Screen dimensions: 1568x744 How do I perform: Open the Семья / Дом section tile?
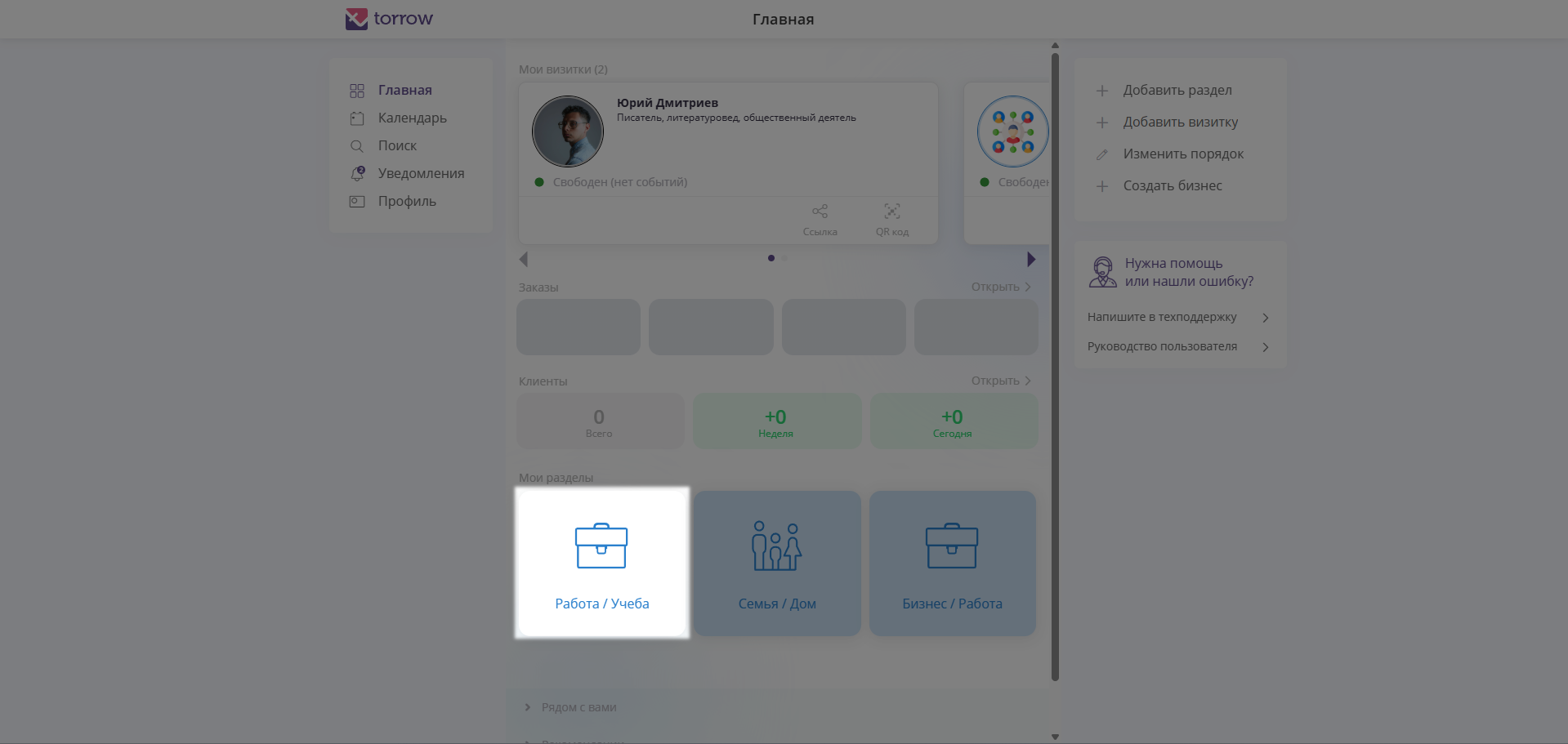click(777, 563)
